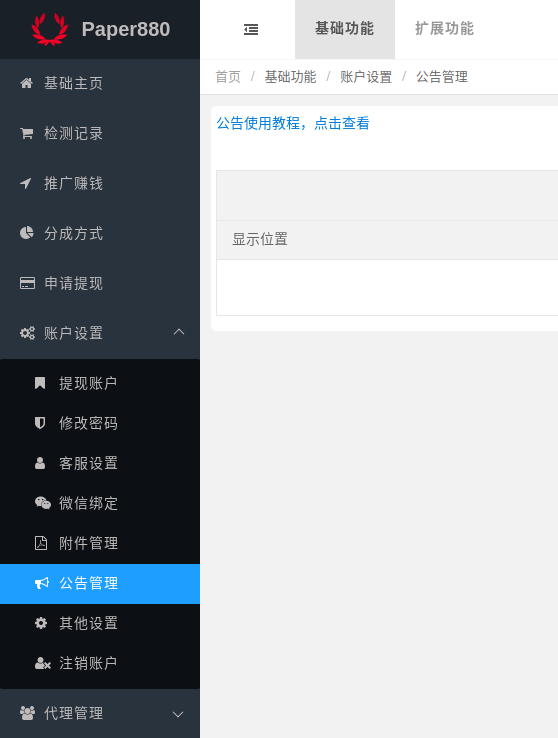This screenshot has height=738, width=558.
Task: Open 分成方式 via the pie chart icon
Action: [x=26, y=233]
